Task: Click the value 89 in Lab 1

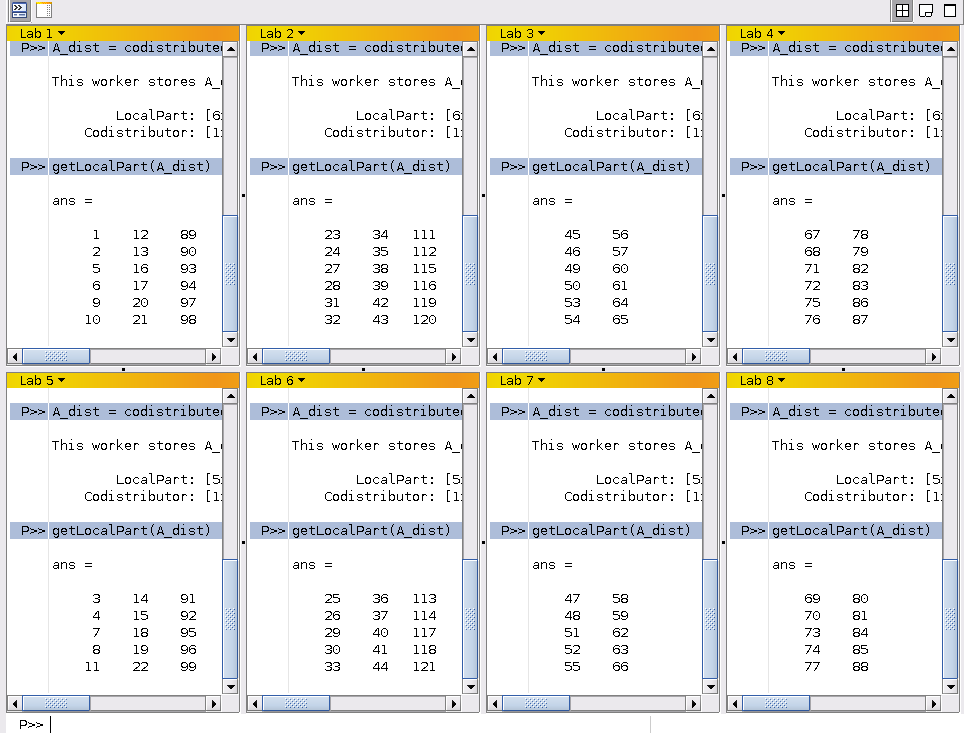Action: pyautogui.click(x=188, y=234)
